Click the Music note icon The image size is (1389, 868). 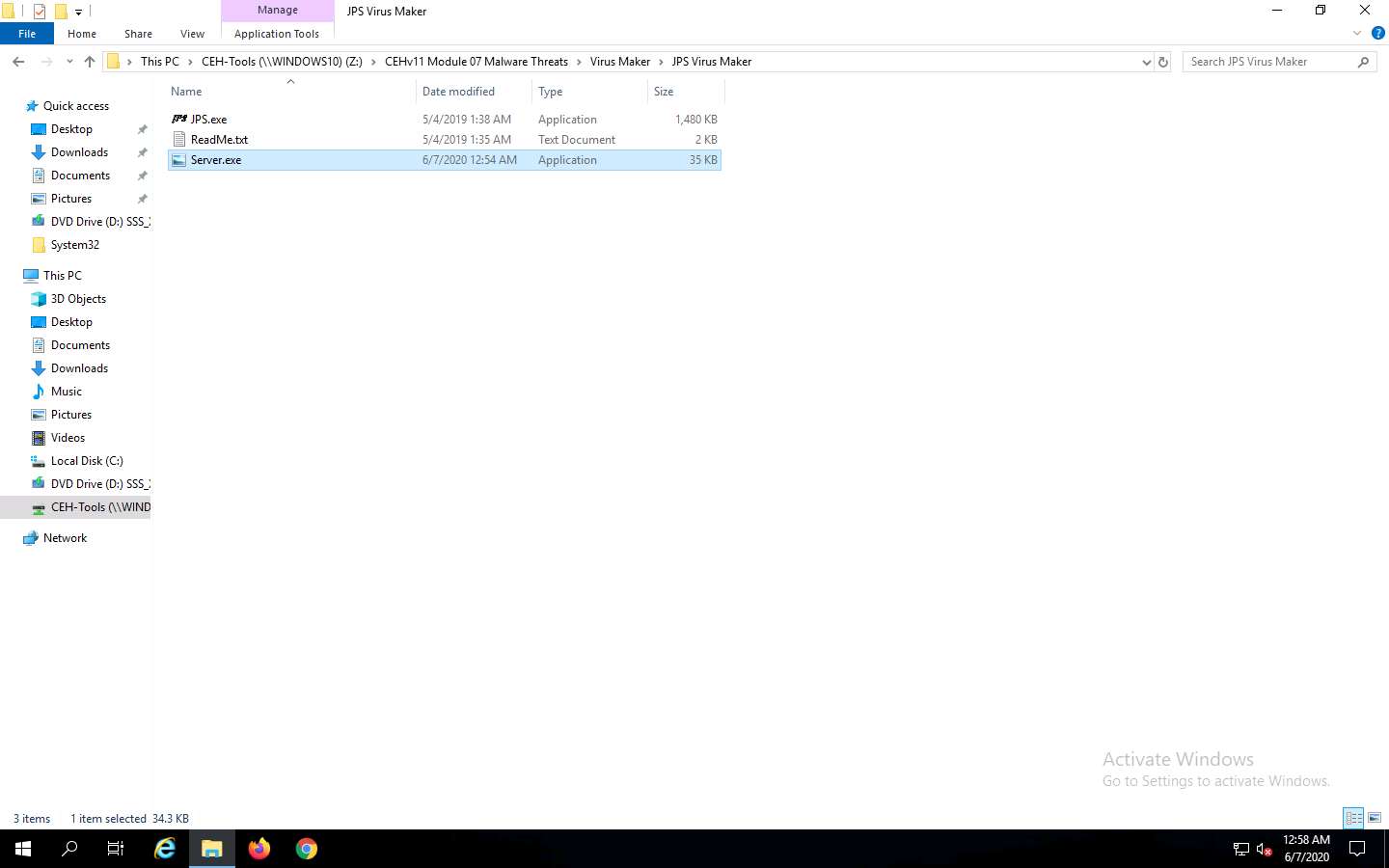[x=39, y=392]
